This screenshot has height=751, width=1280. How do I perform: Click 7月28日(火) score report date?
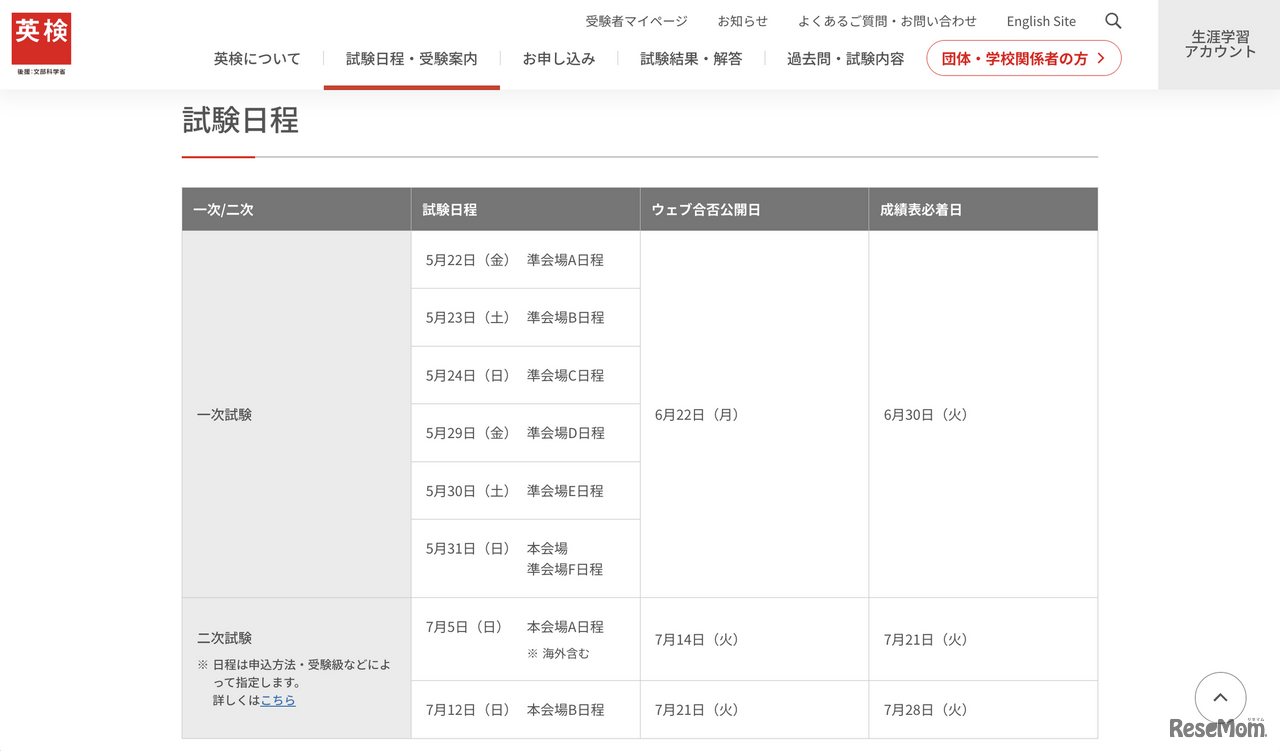click(926, 710)
